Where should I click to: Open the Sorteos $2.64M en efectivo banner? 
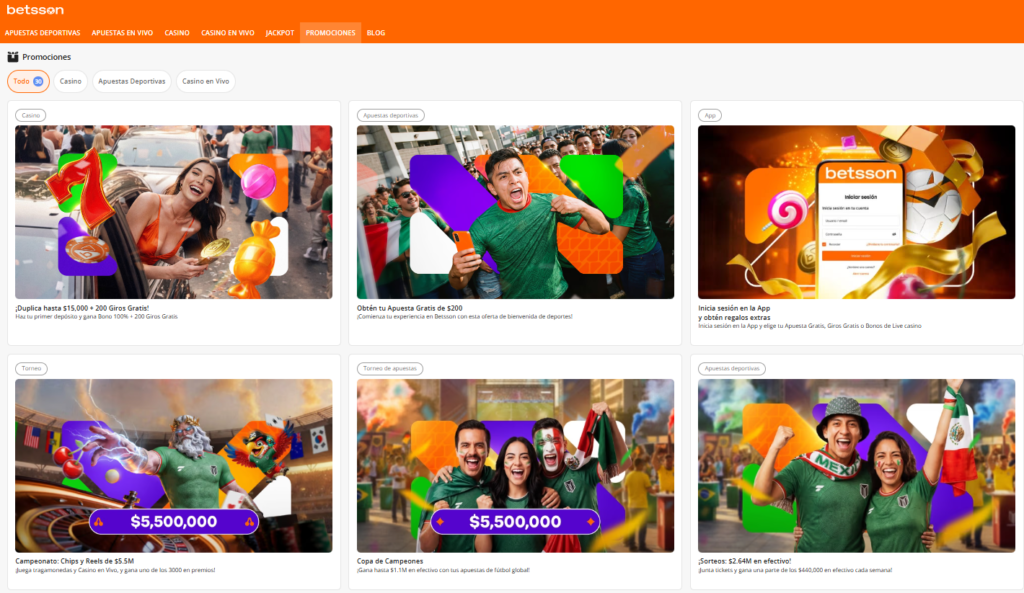pos(856,466)
